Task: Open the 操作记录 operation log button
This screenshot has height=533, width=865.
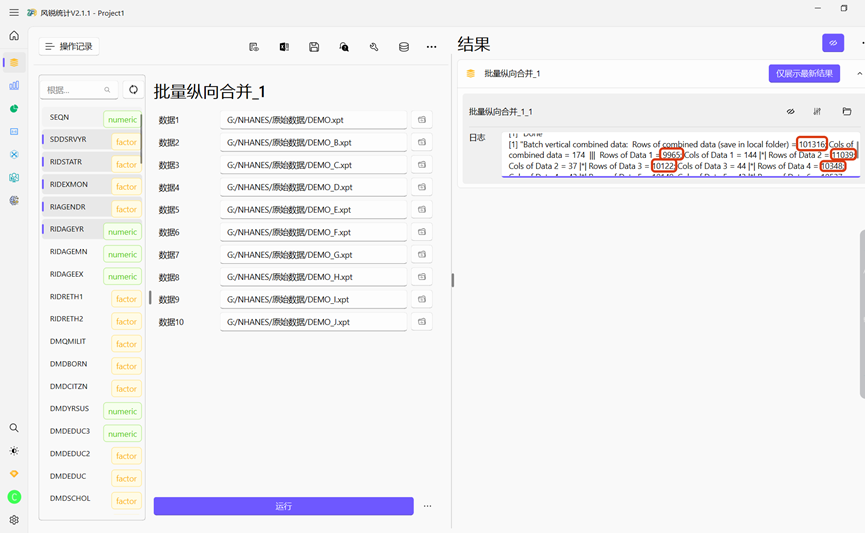Action: click(x=69, y=46)
